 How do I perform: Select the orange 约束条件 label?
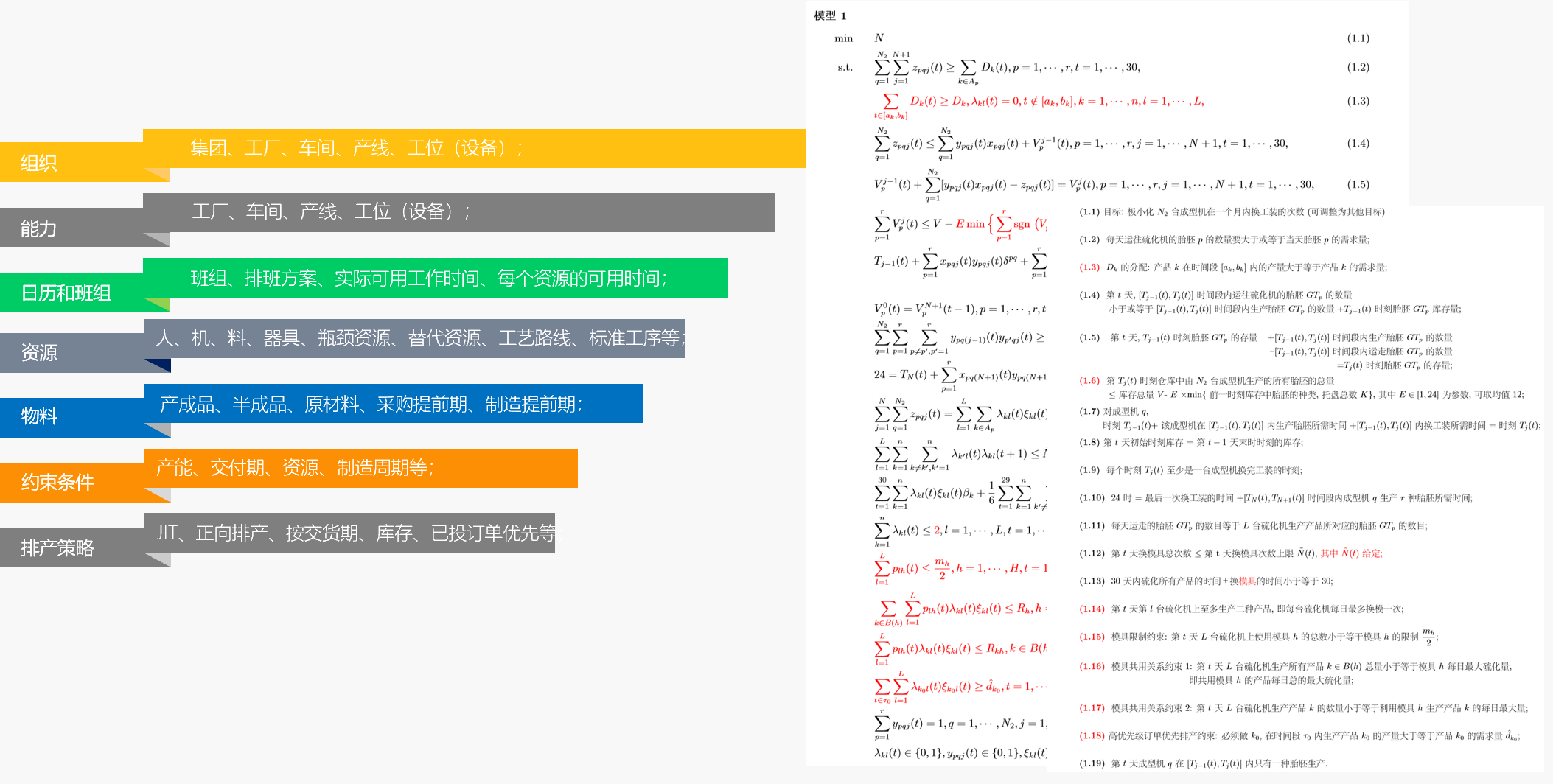click(57, 483)
